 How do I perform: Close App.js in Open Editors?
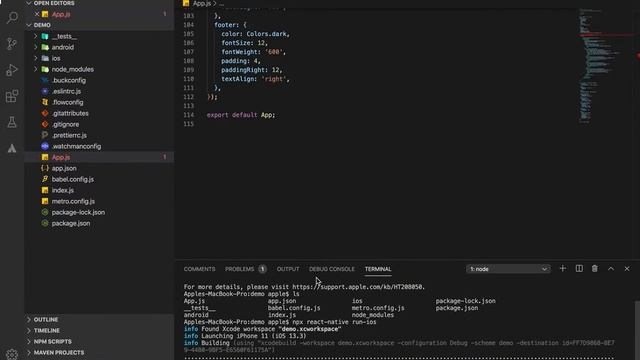click(37, 14)
